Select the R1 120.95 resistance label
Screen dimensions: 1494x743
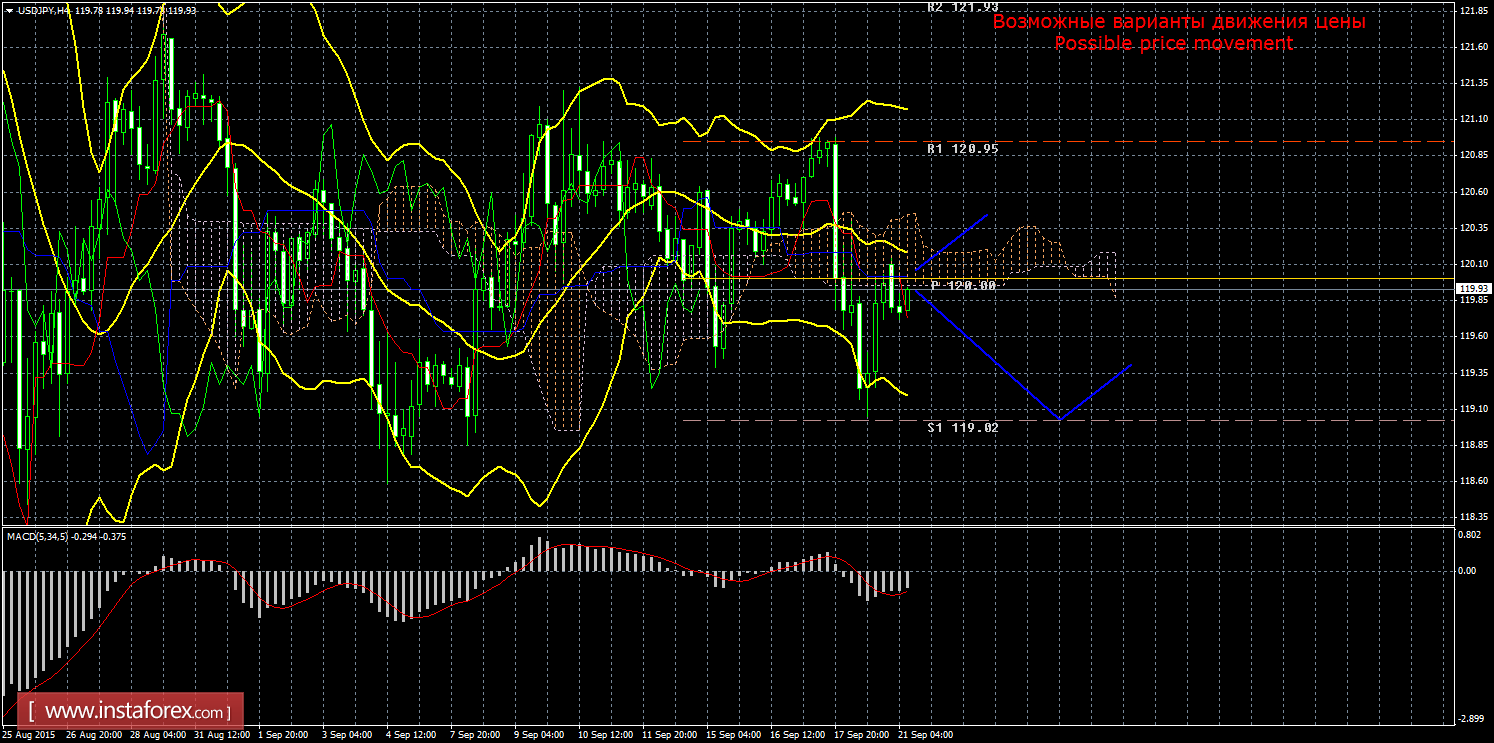tap(962, 148)
